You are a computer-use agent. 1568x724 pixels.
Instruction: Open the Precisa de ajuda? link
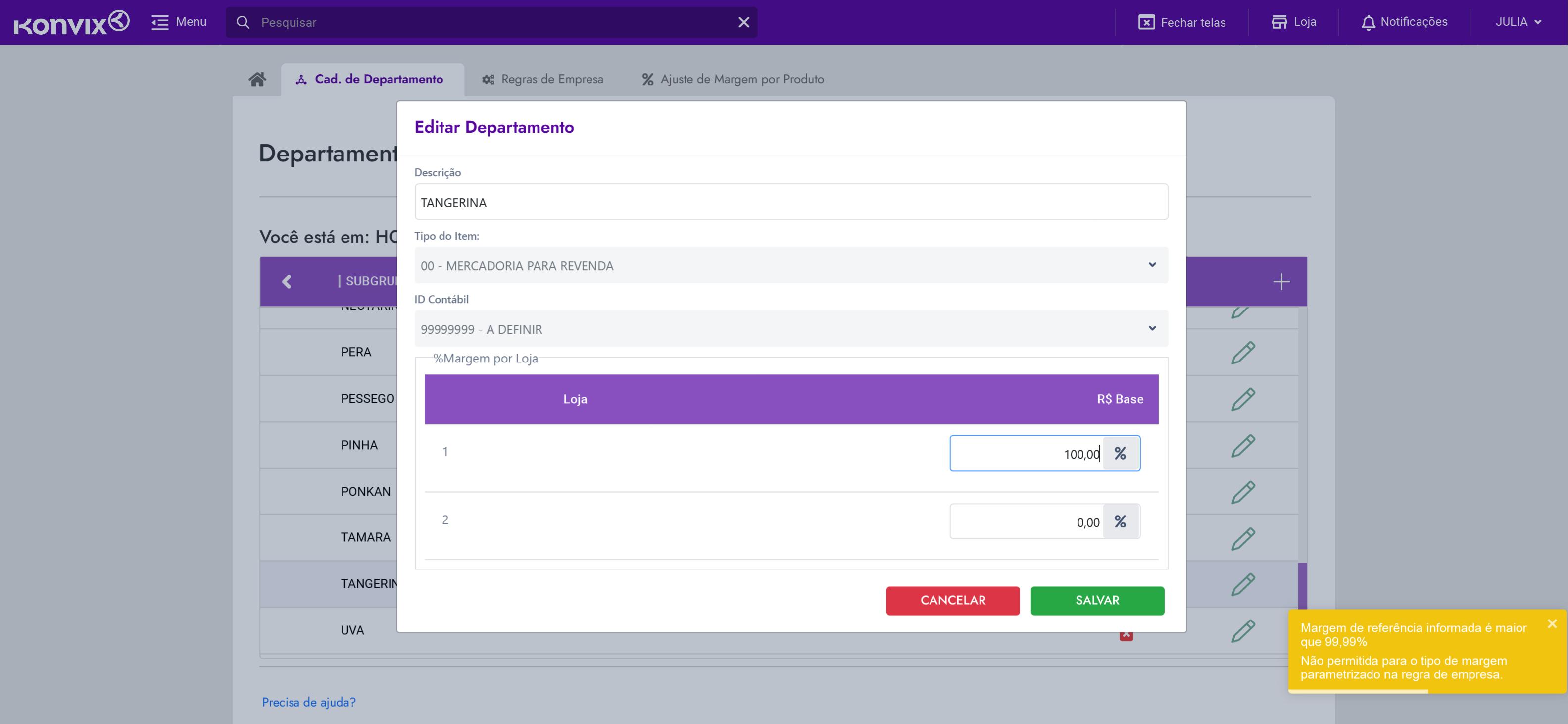(309, 702)
